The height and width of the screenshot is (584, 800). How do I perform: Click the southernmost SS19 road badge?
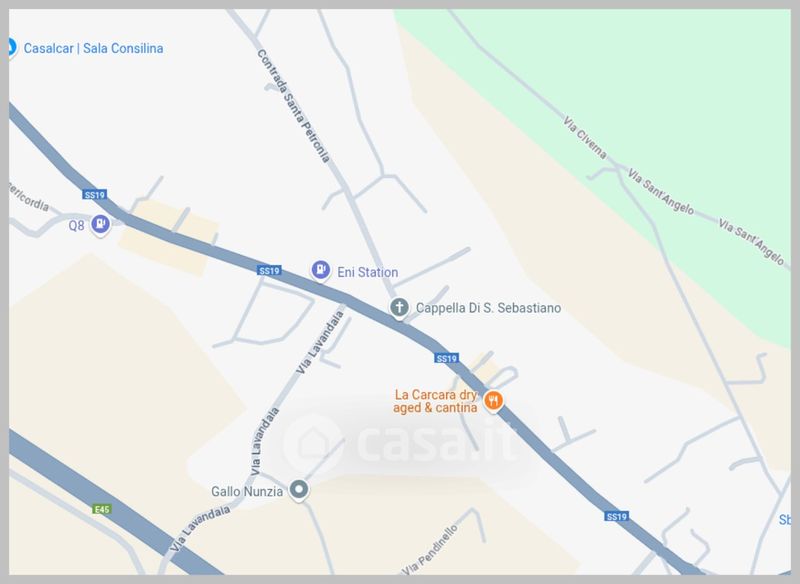click(616, 516)
